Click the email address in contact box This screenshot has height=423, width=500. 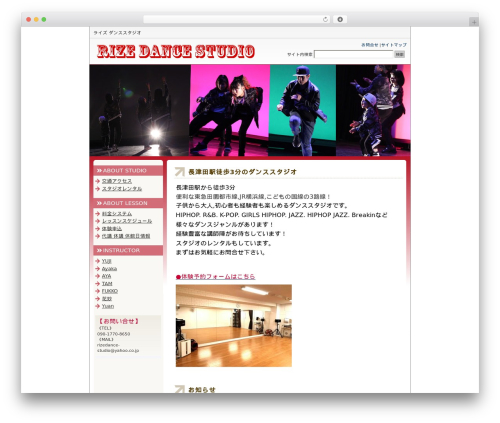tap(118, 348)
